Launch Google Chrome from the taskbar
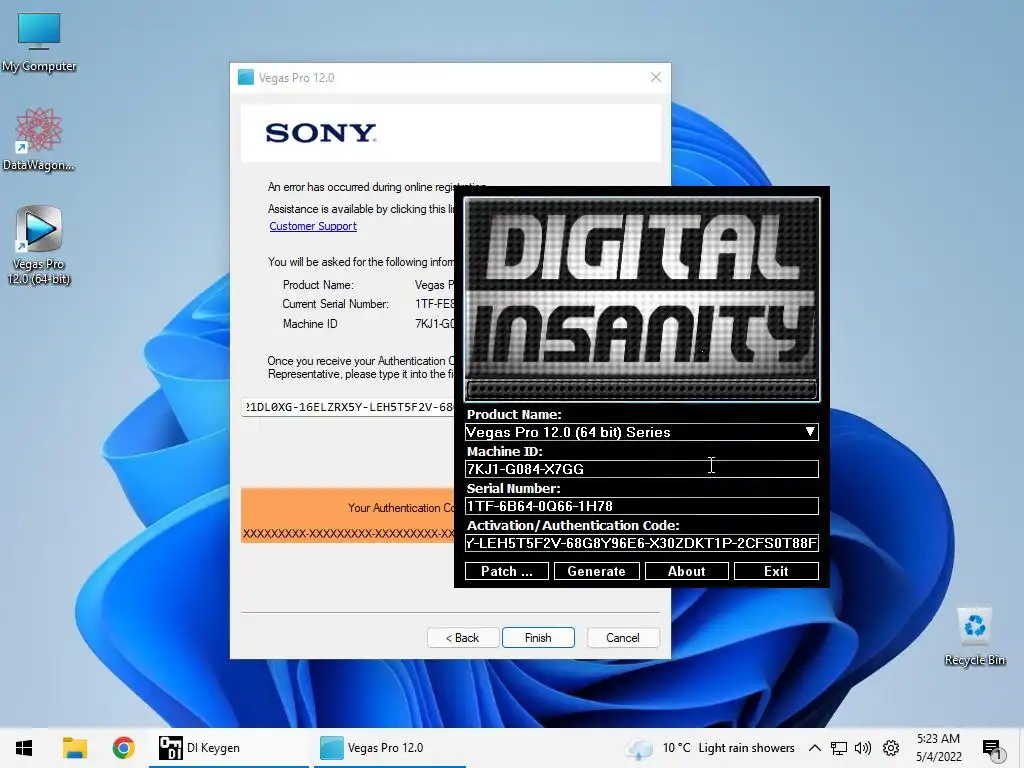 tap(123, 748)
